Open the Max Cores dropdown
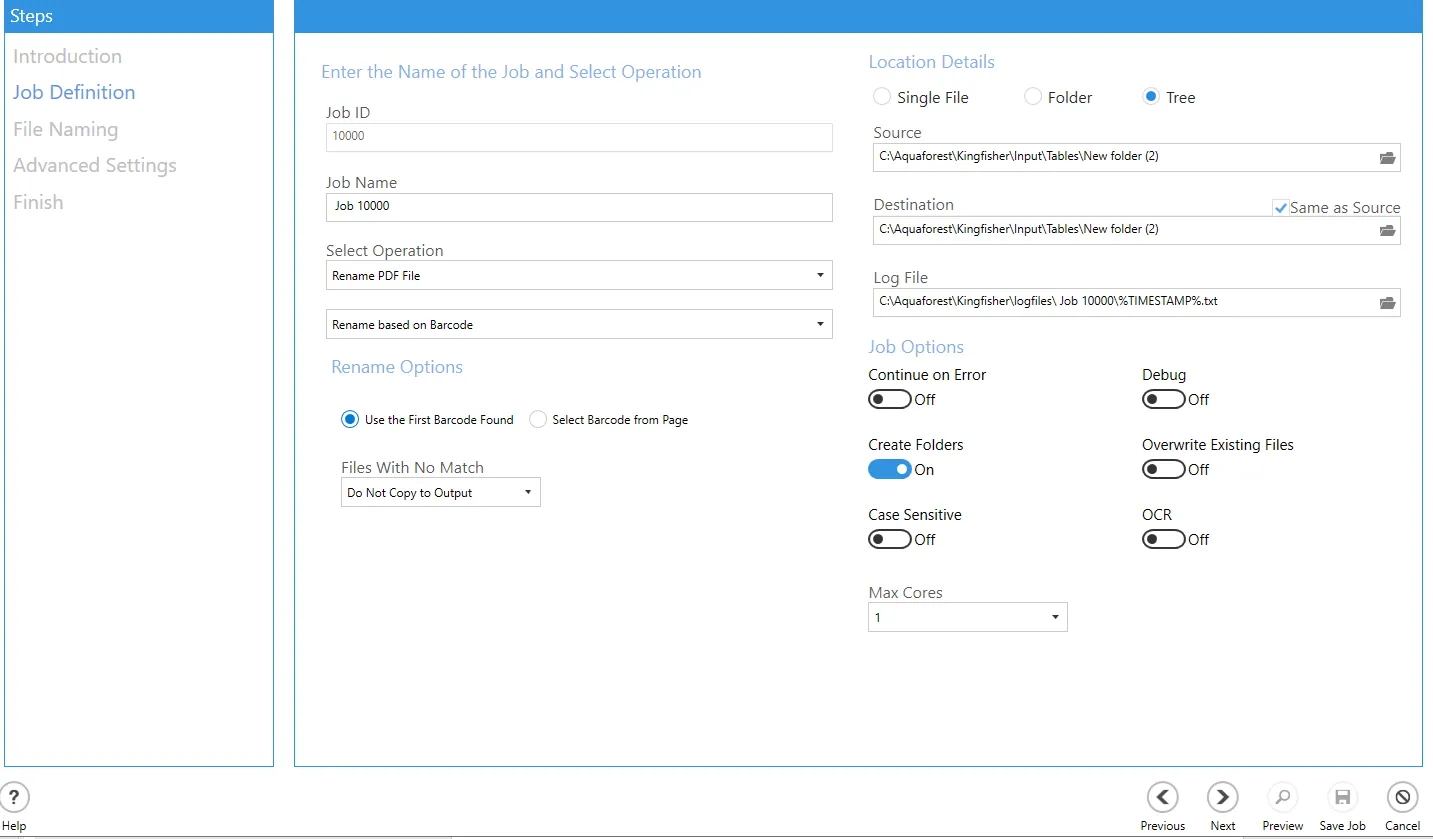 pyautogui.click(x=967, y=618)
